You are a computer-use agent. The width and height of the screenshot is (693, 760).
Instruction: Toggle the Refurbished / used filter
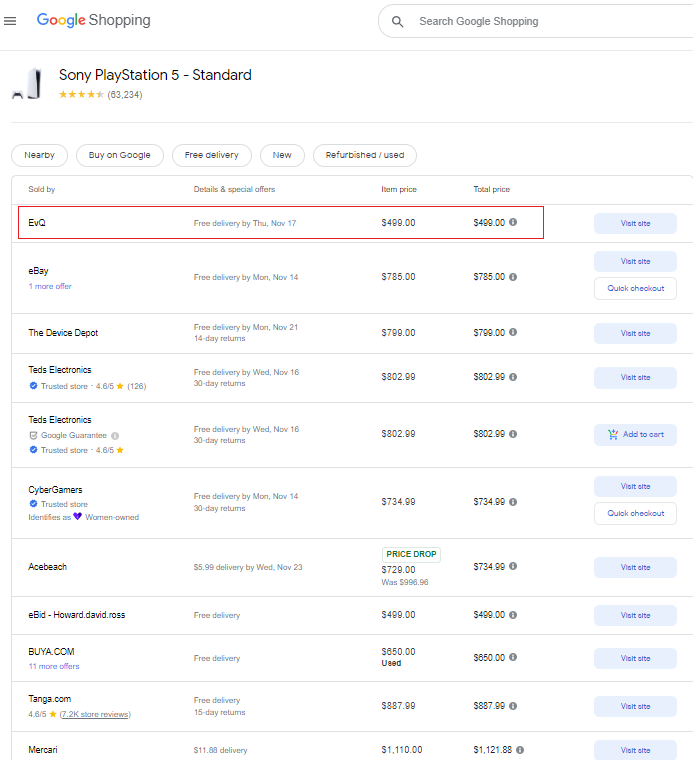(x=365, y=155)
